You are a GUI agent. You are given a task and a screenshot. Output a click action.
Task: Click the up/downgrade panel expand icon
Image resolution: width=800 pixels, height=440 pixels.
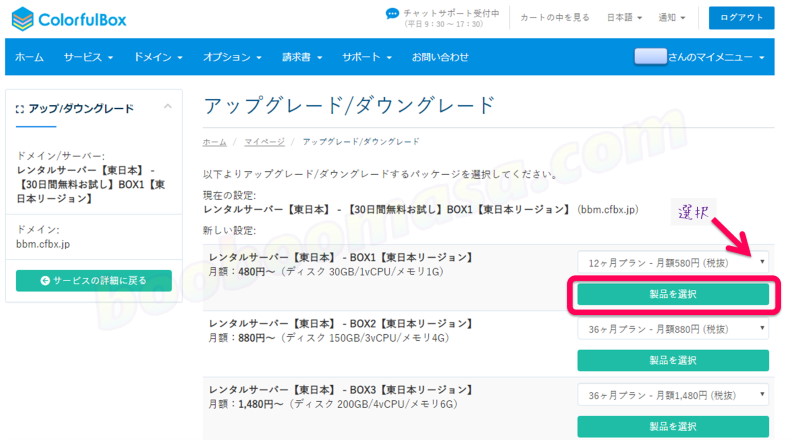20,109
